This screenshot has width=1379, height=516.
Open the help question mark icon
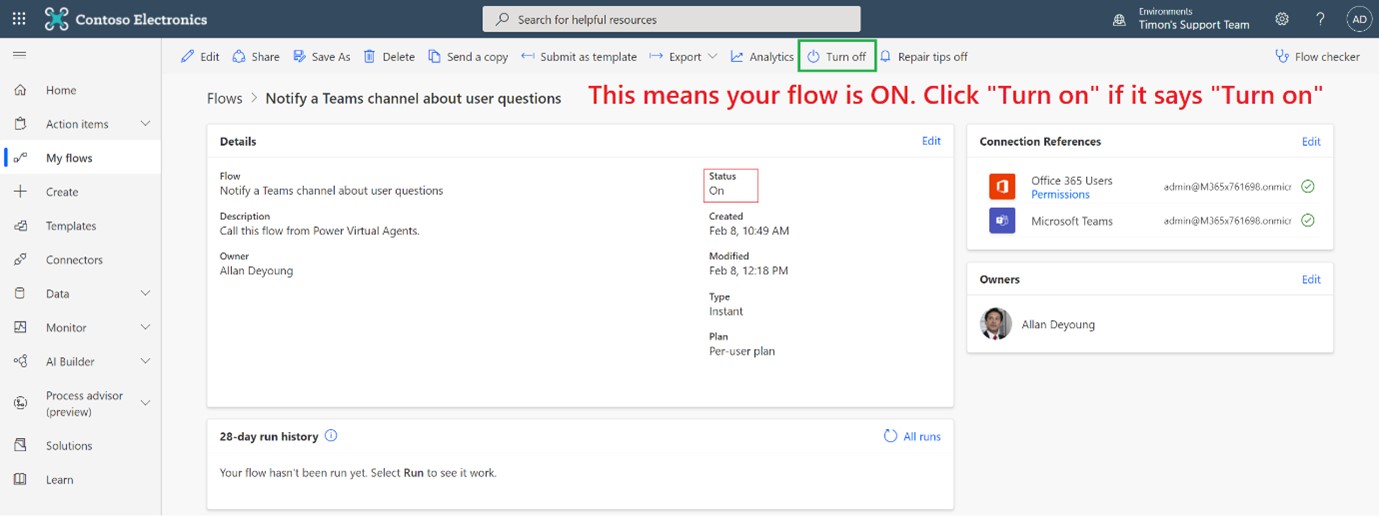coord(1320,19)
